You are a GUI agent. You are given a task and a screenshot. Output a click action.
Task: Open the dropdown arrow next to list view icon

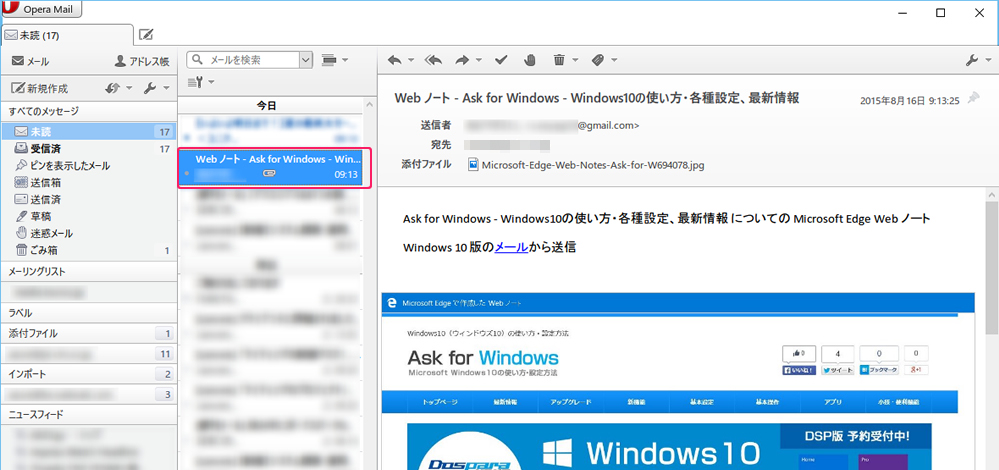pos(345,60)
